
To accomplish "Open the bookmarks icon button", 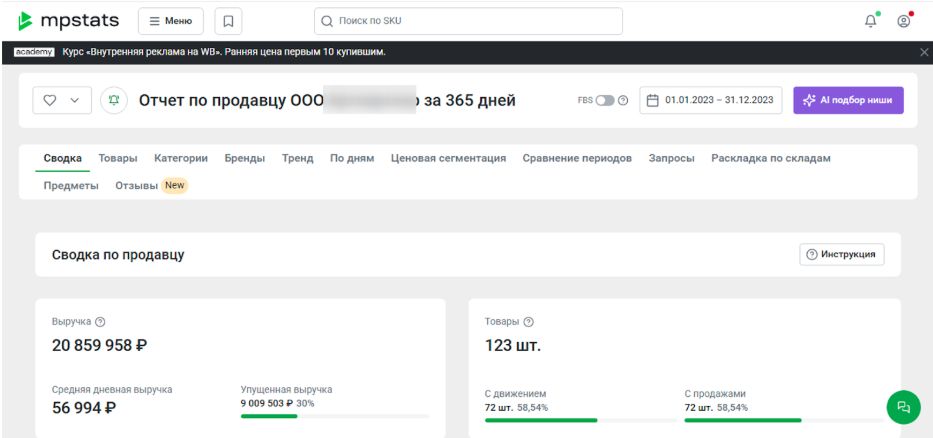I will click(228, 20).
